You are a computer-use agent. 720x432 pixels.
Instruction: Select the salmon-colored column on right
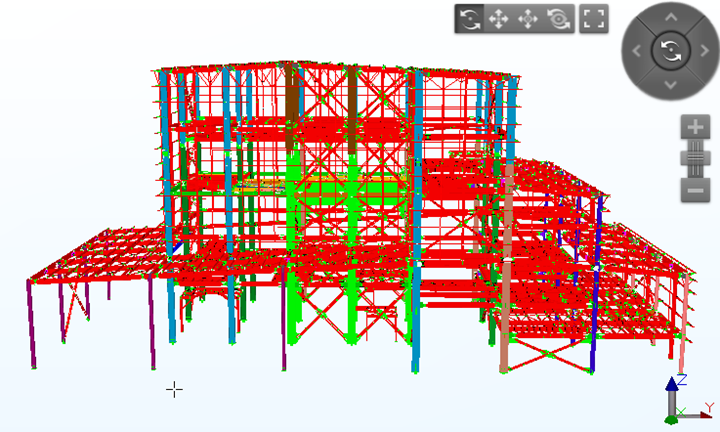pos(507,269)
